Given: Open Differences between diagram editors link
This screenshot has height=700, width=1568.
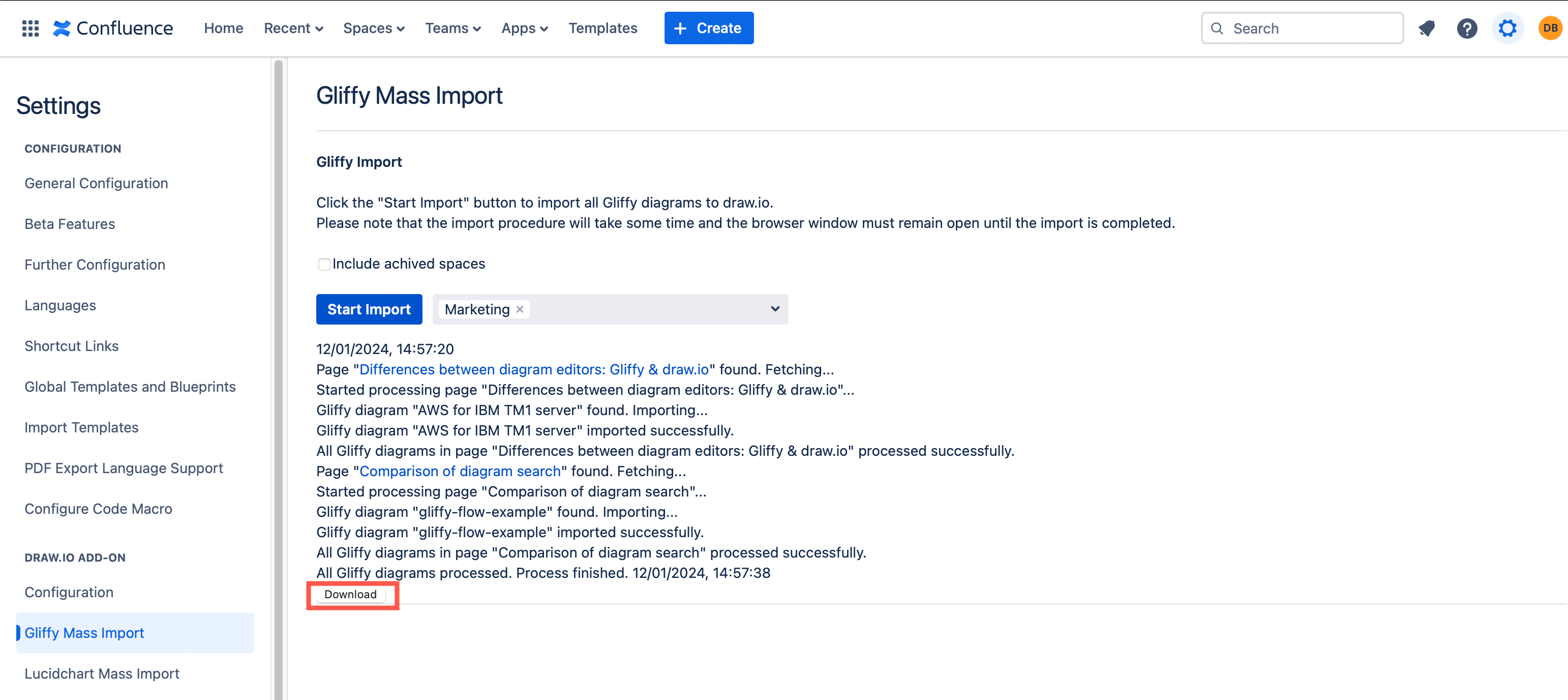Looking at the screenshot, I should pos(534,369).
